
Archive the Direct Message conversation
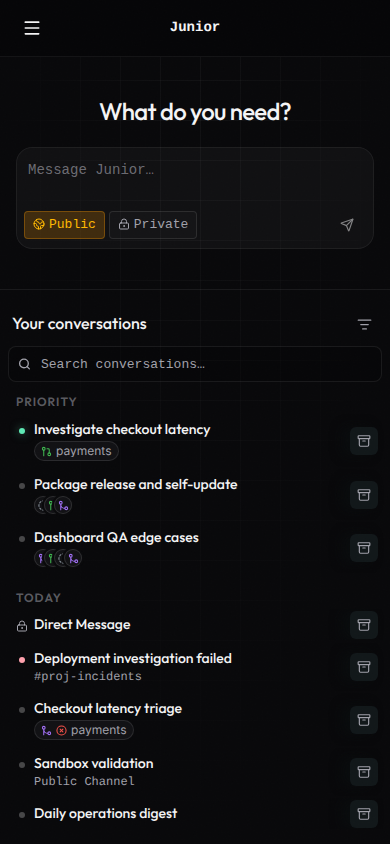tap(364, 625)
